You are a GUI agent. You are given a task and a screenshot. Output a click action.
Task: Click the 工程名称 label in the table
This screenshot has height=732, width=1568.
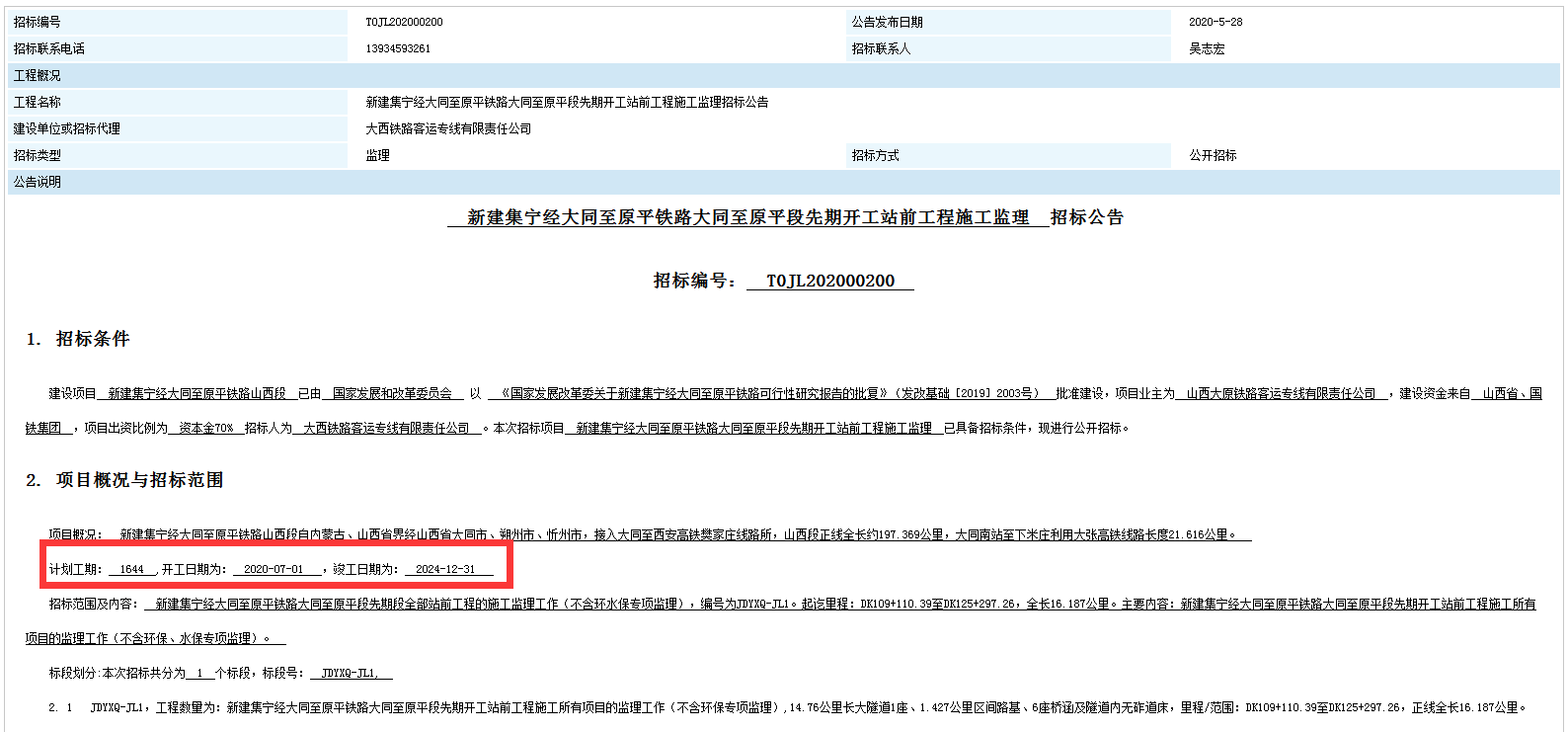(38, 102)
